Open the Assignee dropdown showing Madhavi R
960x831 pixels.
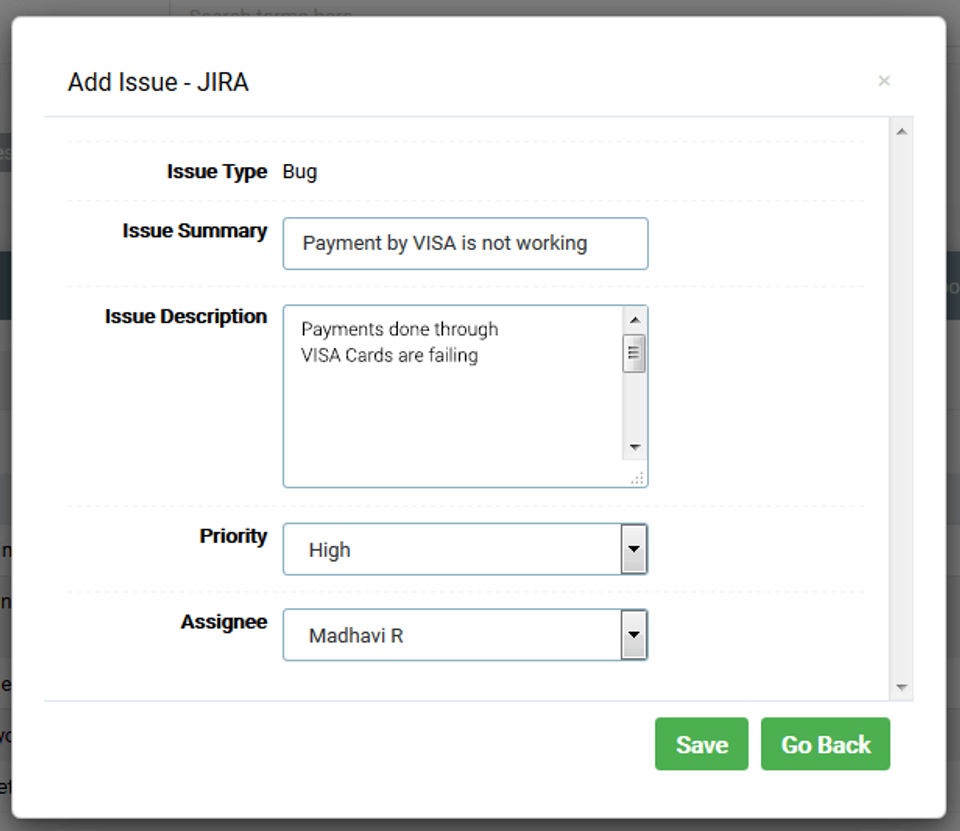(x=465, y=635)
